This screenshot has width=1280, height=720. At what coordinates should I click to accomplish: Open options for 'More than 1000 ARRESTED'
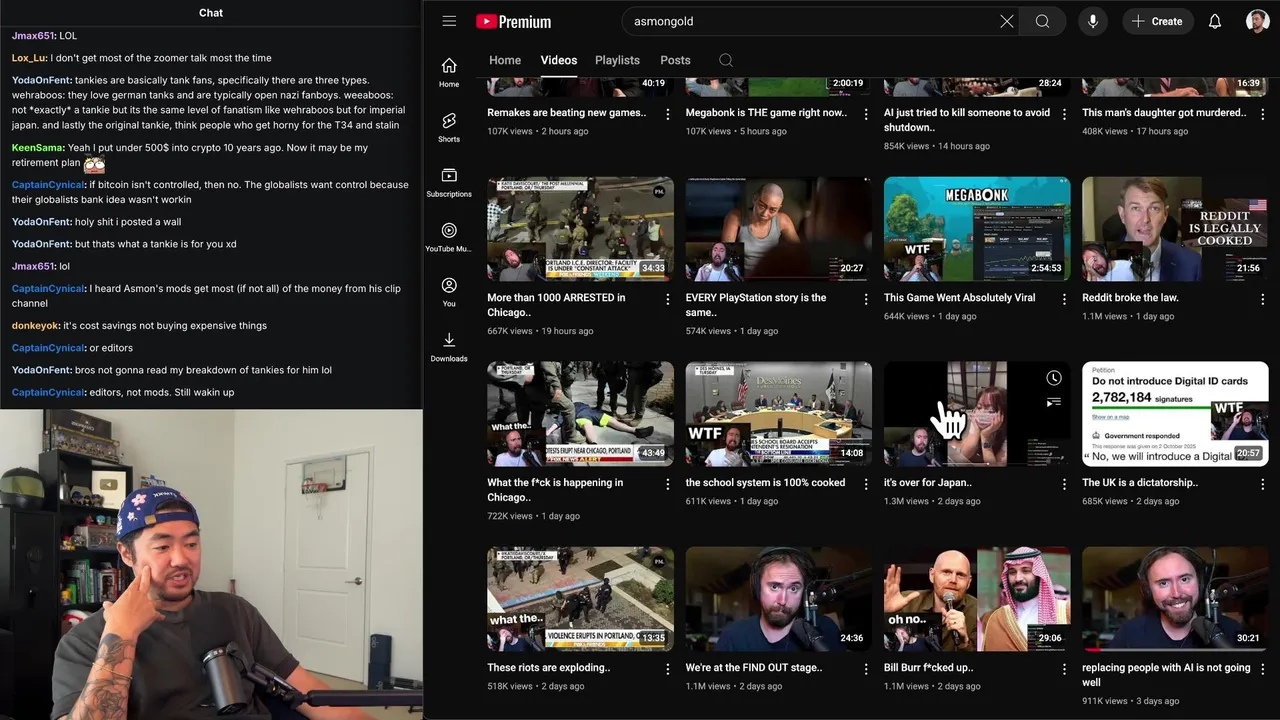point(668,300)
